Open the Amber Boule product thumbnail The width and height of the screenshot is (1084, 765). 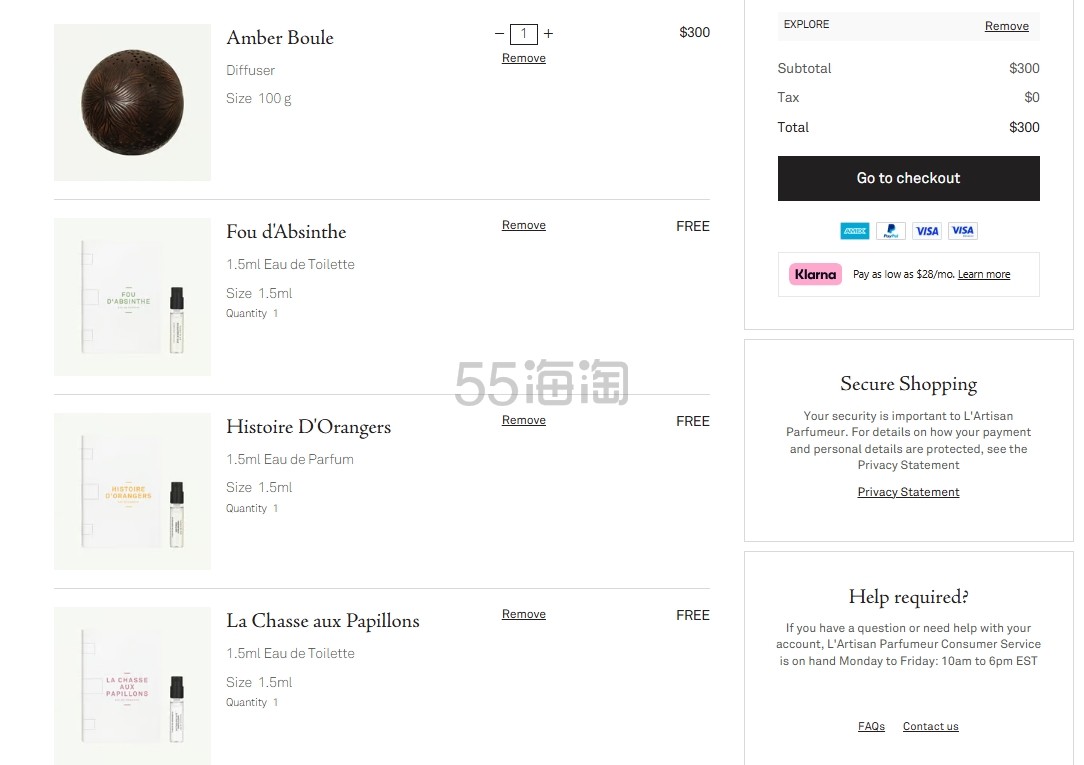pos(132,102)
